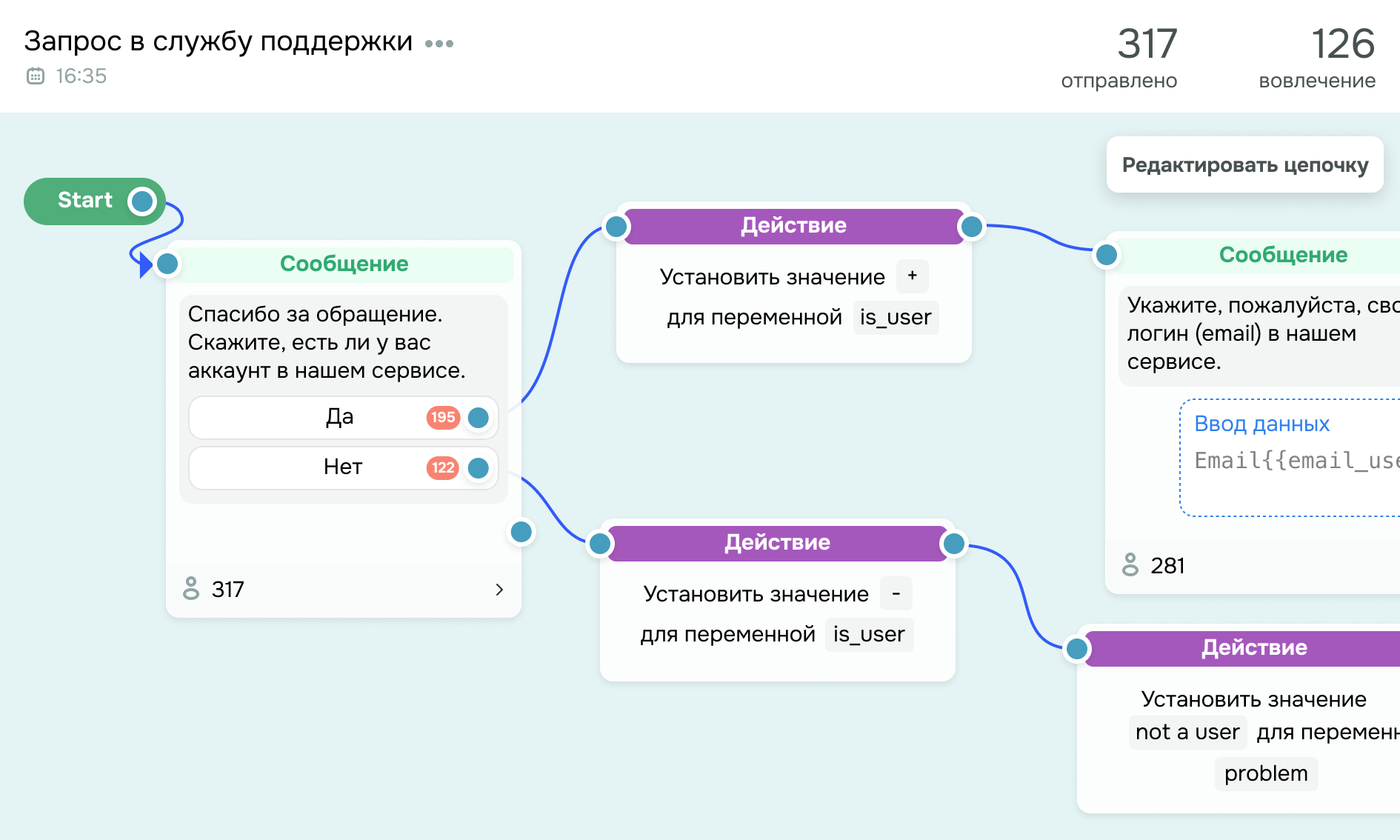Viewport: 1400px width, 840px height.
Task: Click the minus value tag in middle action
Action: pos(896,593)
